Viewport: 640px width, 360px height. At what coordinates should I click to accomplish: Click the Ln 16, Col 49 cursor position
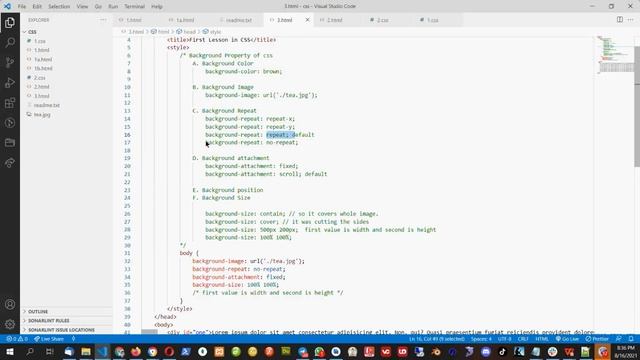pyautogui.click(x=437, y=339)
